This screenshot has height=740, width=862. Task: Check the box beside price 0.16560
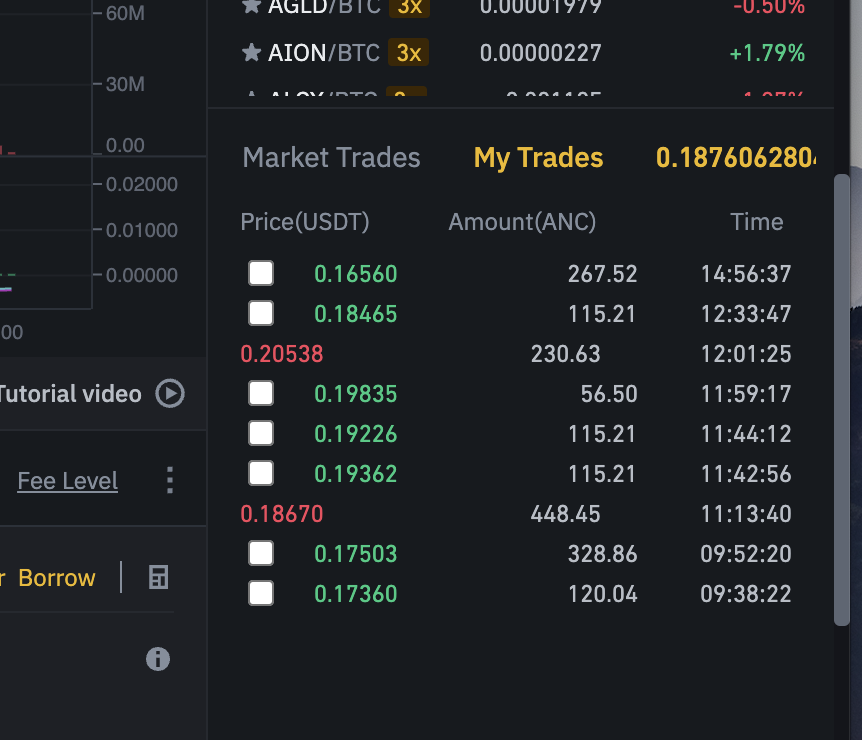click(260, 273)
